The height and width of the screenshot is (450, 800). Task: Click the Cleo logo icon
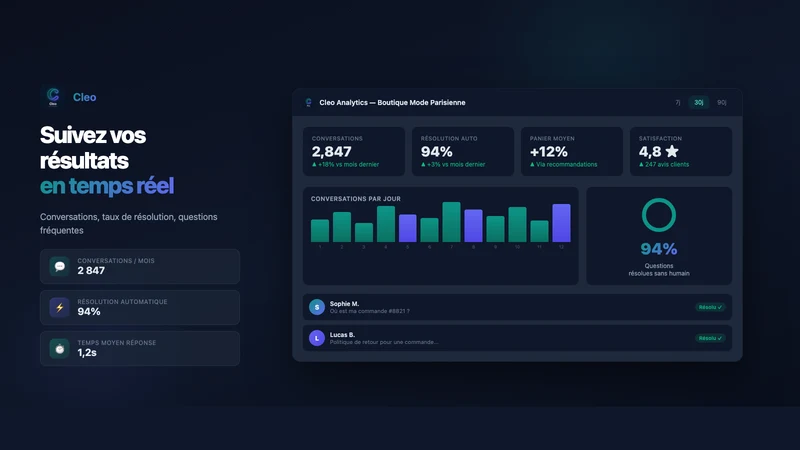(x=53, y=96)
